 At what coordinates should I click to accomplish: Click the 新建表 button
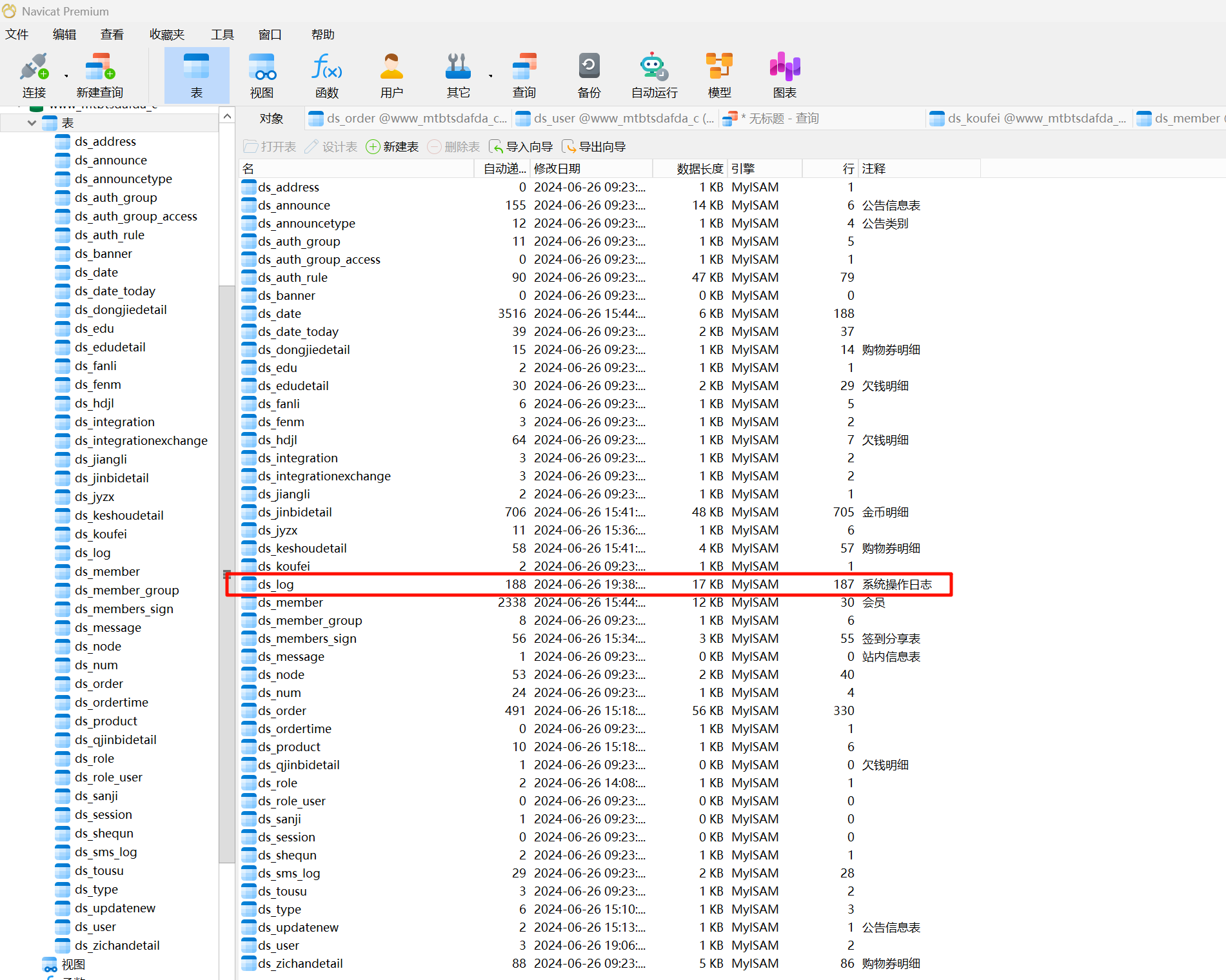point(392,147)
